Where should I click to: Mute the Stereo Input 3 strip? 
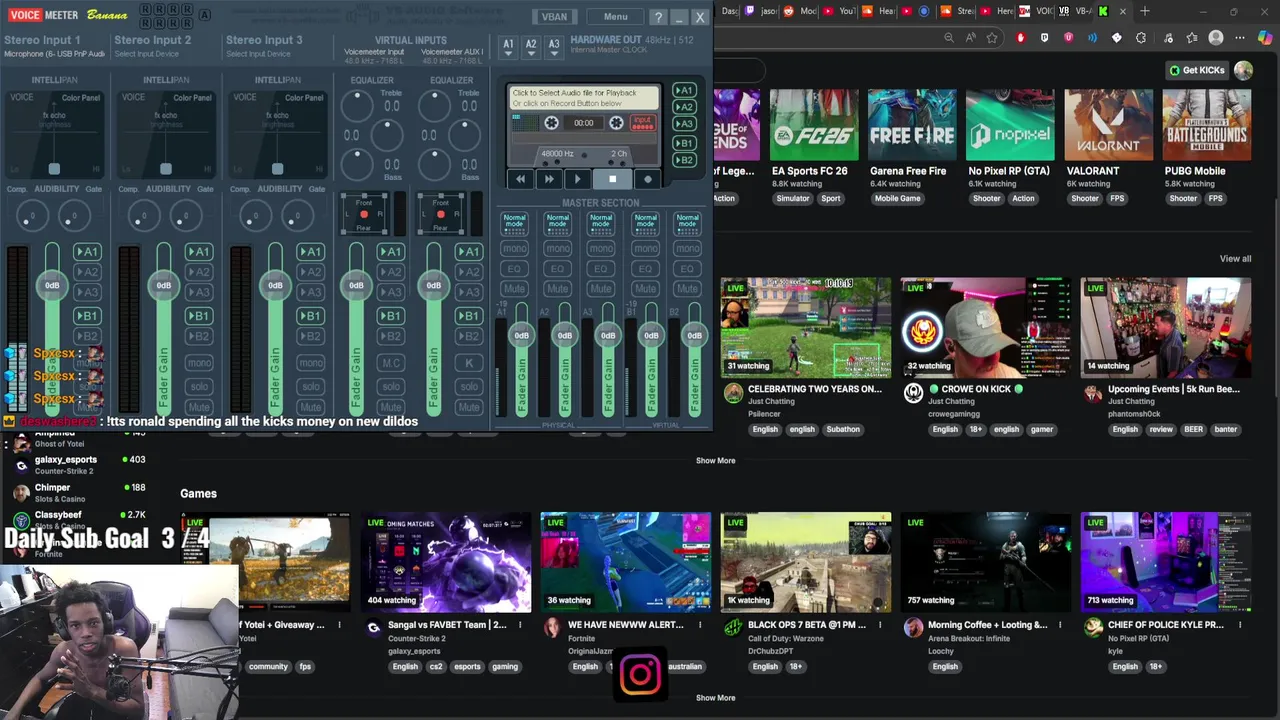pos(311,407)
